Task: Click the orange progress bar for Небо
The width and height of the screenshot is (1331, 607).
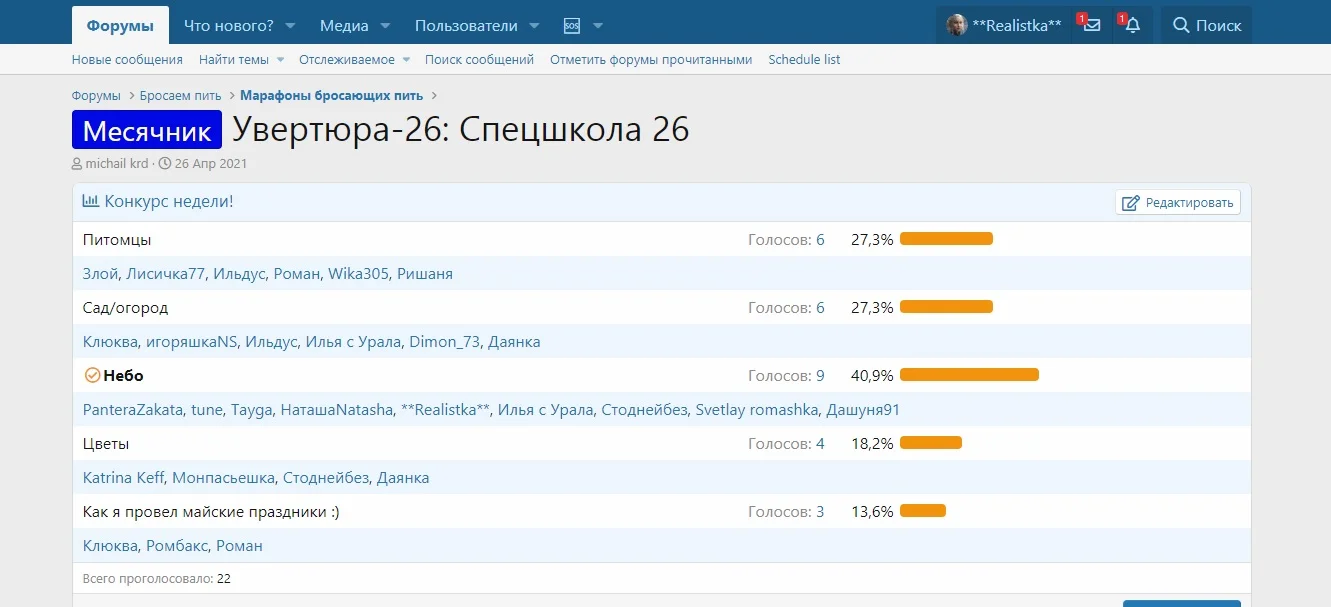Action: (x=968, y=375)
